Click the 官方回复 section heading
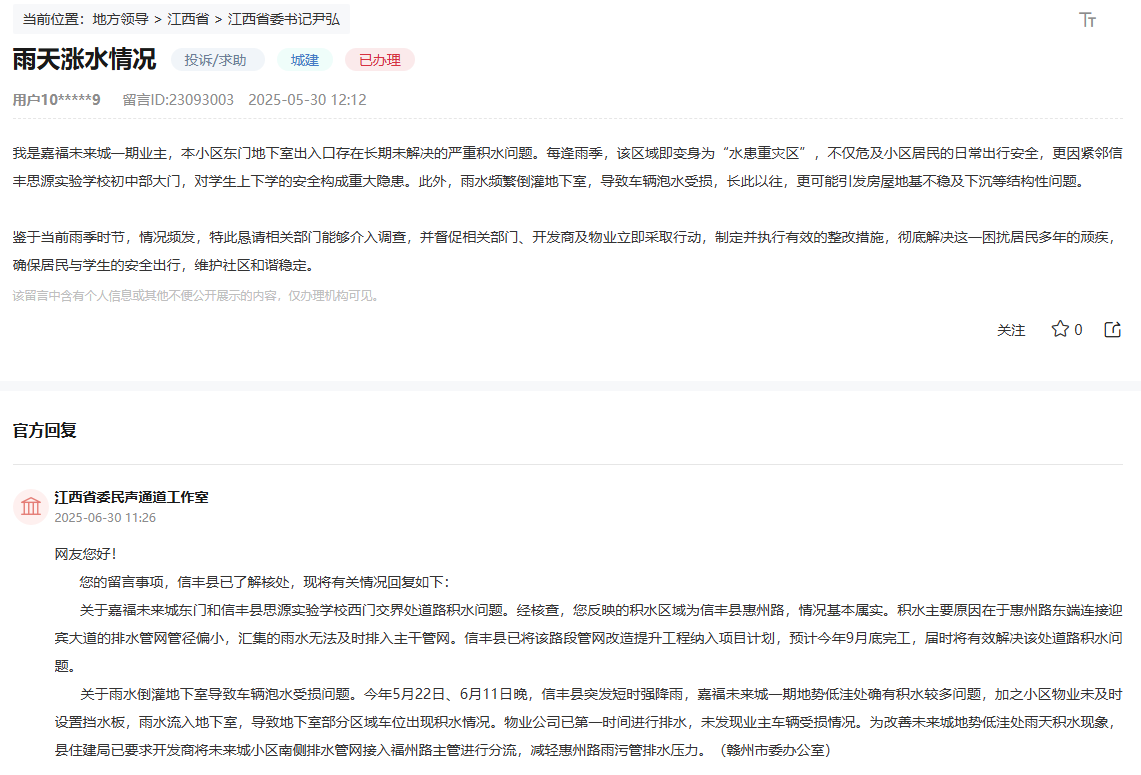This screenshot has width=1141, height=775. click(x=44, y=430)
